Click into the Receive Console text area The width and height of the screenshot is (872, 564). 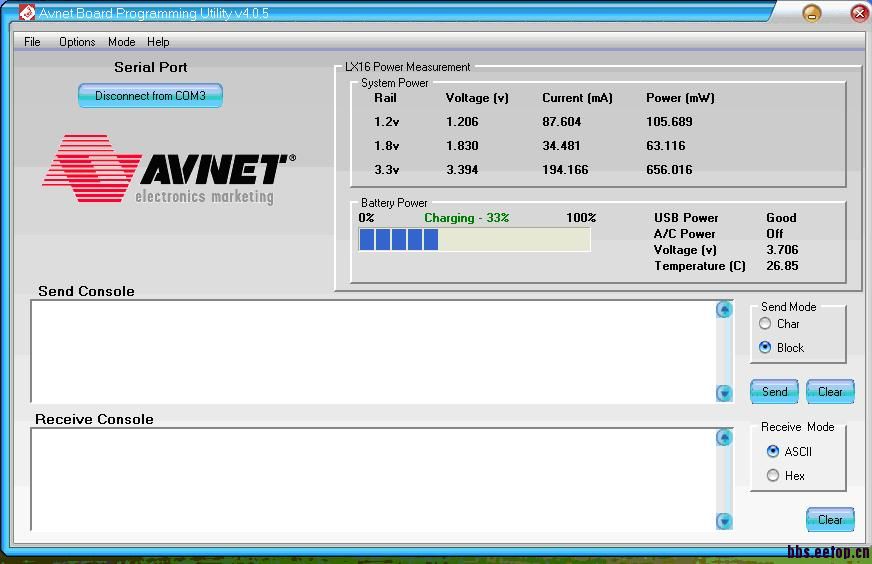374,479
